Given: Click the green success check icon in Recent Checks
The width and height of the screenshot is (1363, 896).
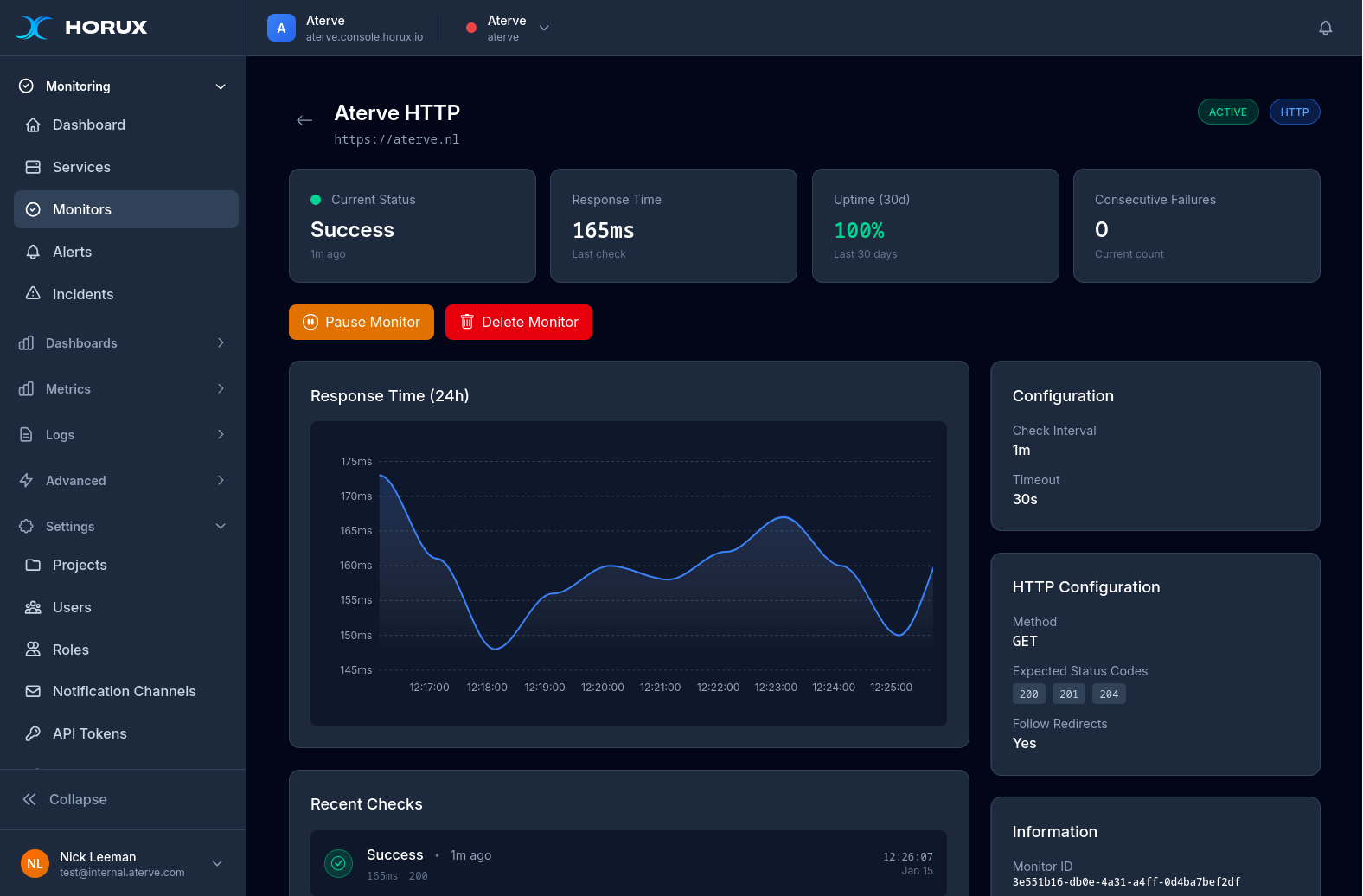Looking at the screenshot, I should [x=338, y=863].
